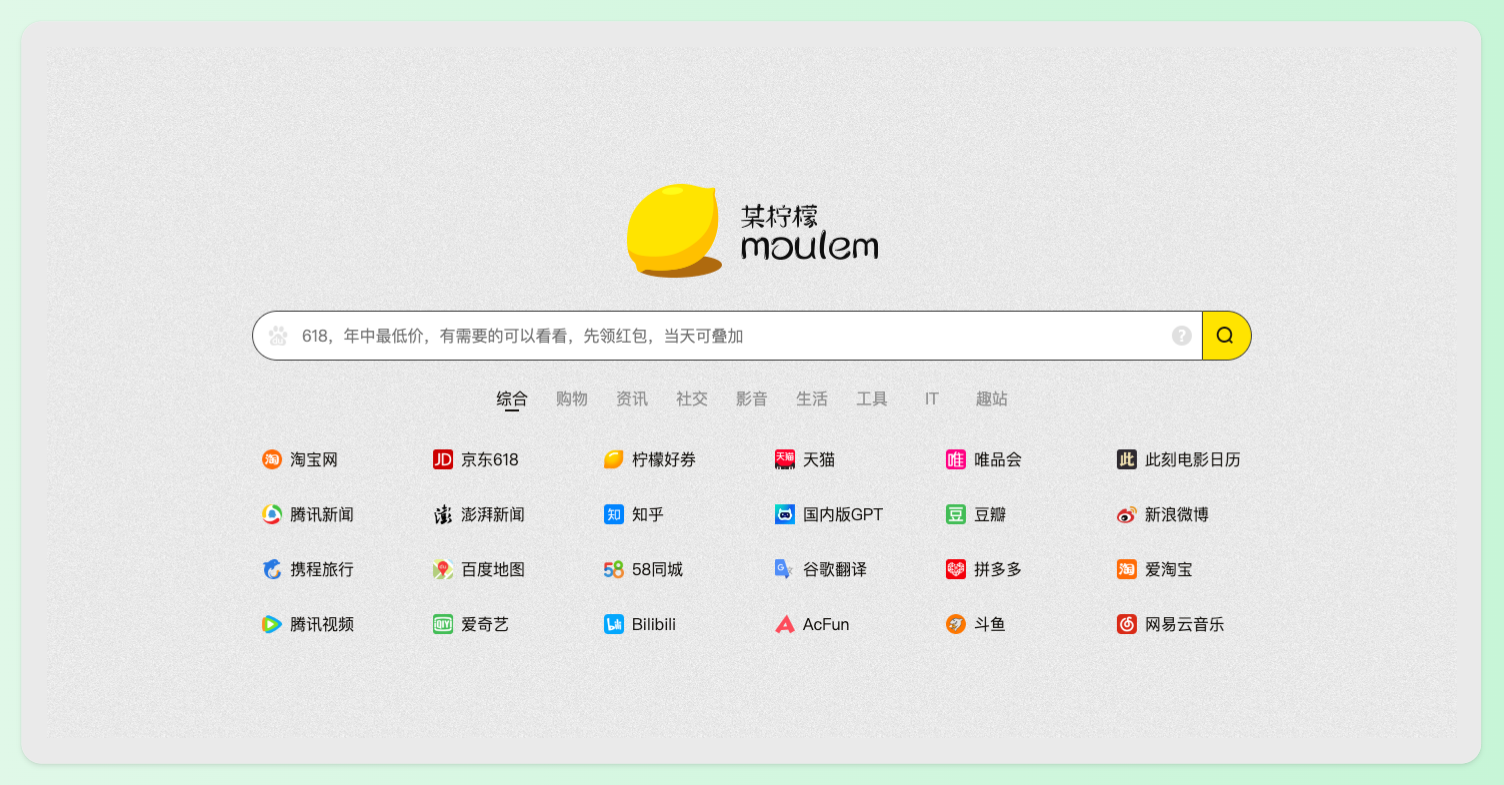1504x785 pixels.
Task: Click the moulem lemon logo
Action: pyautogui.click(x=752, y=230)
